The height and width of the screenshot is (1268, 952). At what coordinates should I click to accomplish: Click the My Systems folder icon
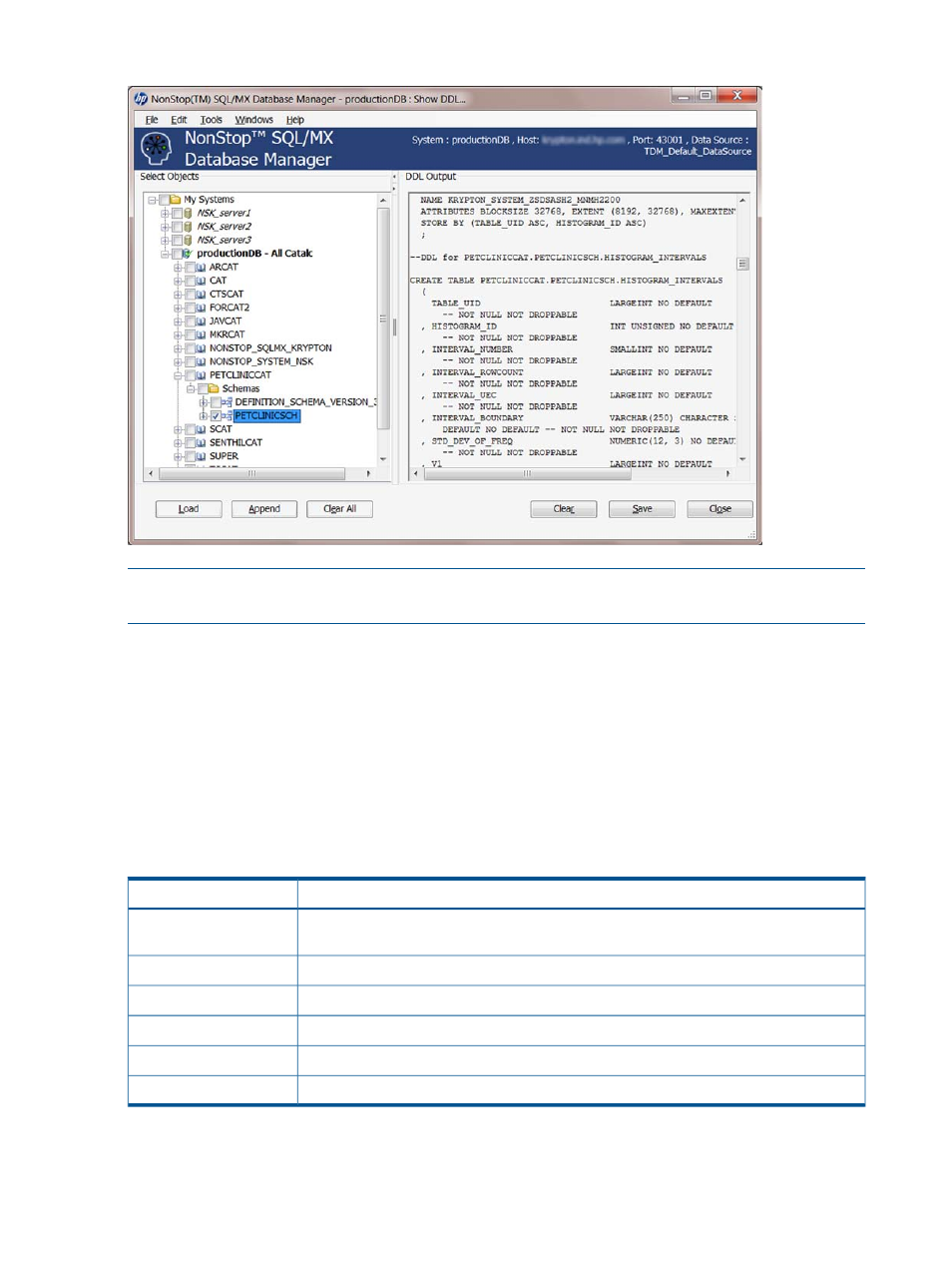pyautogui.click(x=176, y=200)
